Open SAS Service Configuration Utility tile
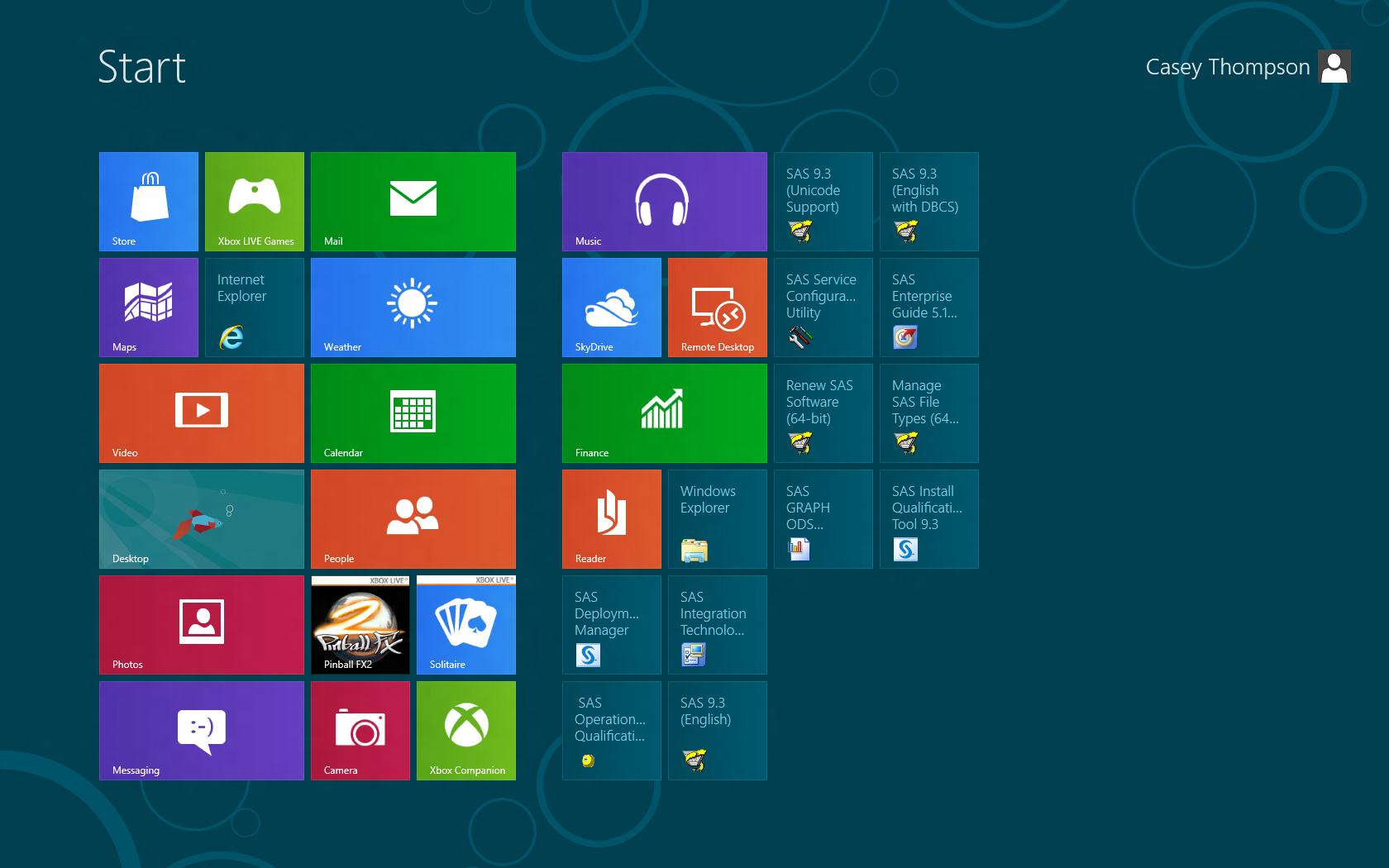This screenshot has height=868, width=1389. point(823,308)
